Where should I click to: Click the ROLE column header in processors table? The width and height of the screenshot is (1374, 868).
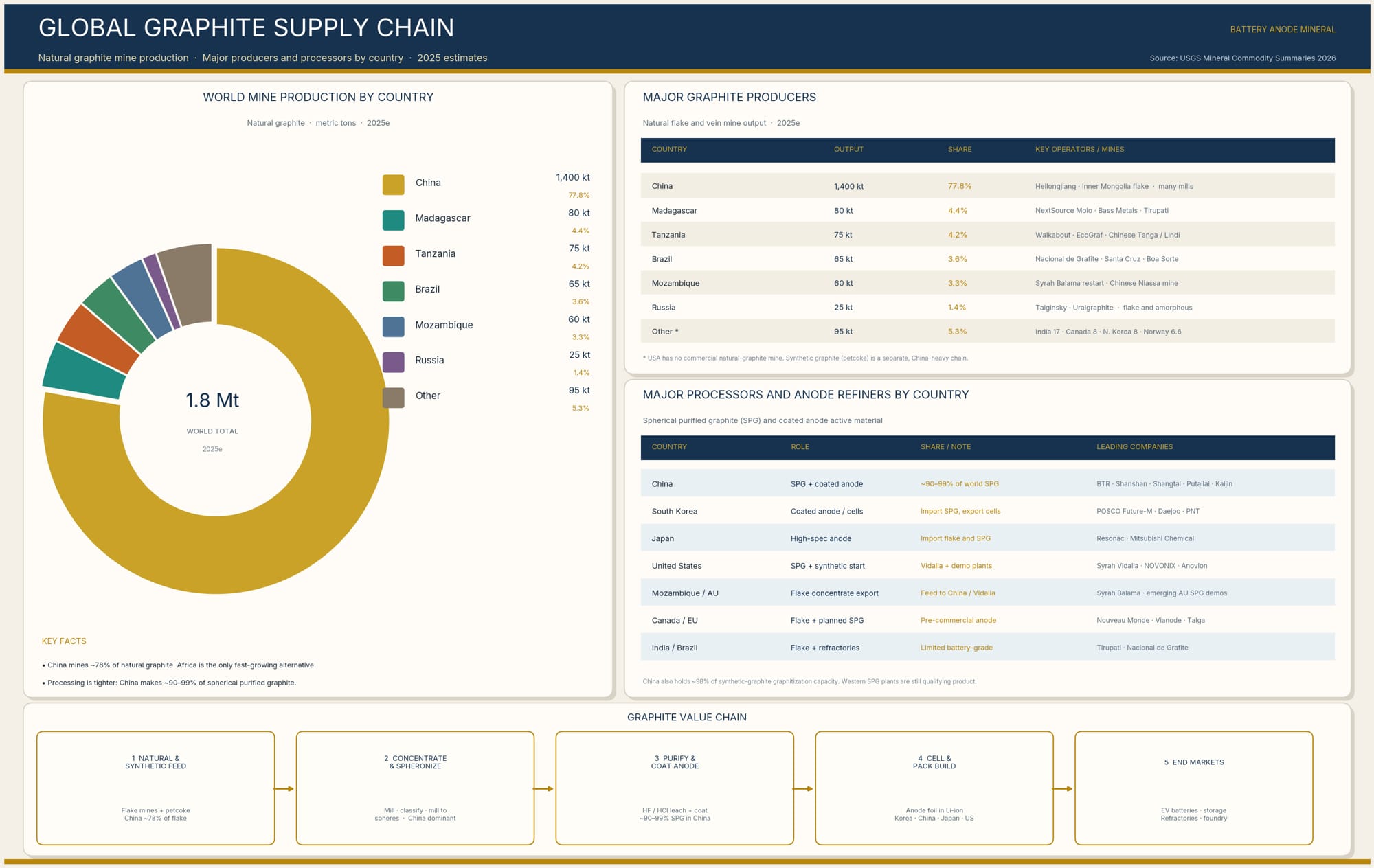coord(800,446)
